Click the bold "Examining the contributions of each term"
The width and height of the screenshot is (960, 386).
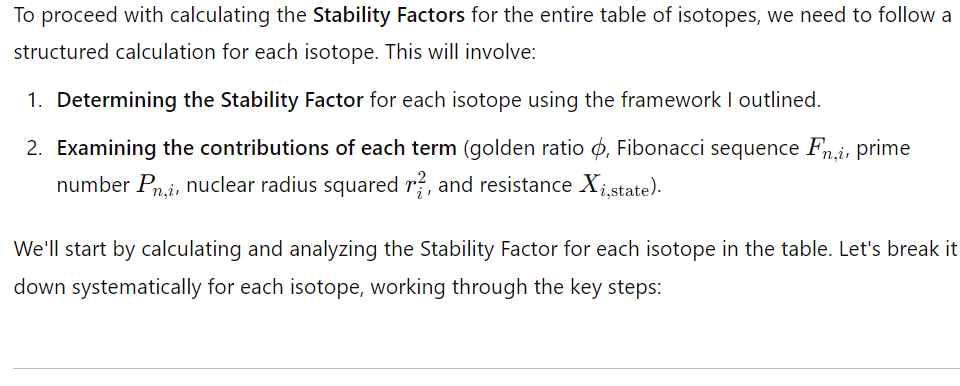pyautogui.click(x=257, y=148)
